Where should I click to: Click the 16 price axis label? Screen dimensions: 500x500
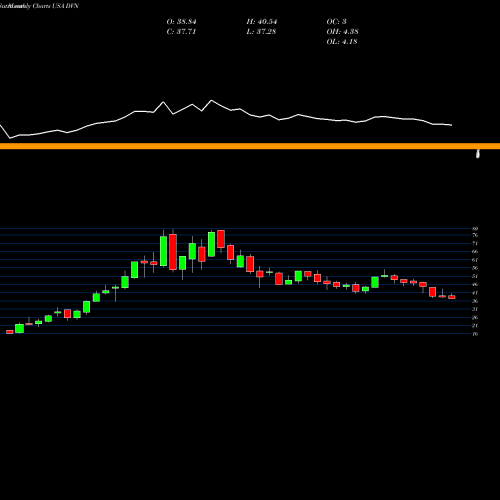[475, 333]
